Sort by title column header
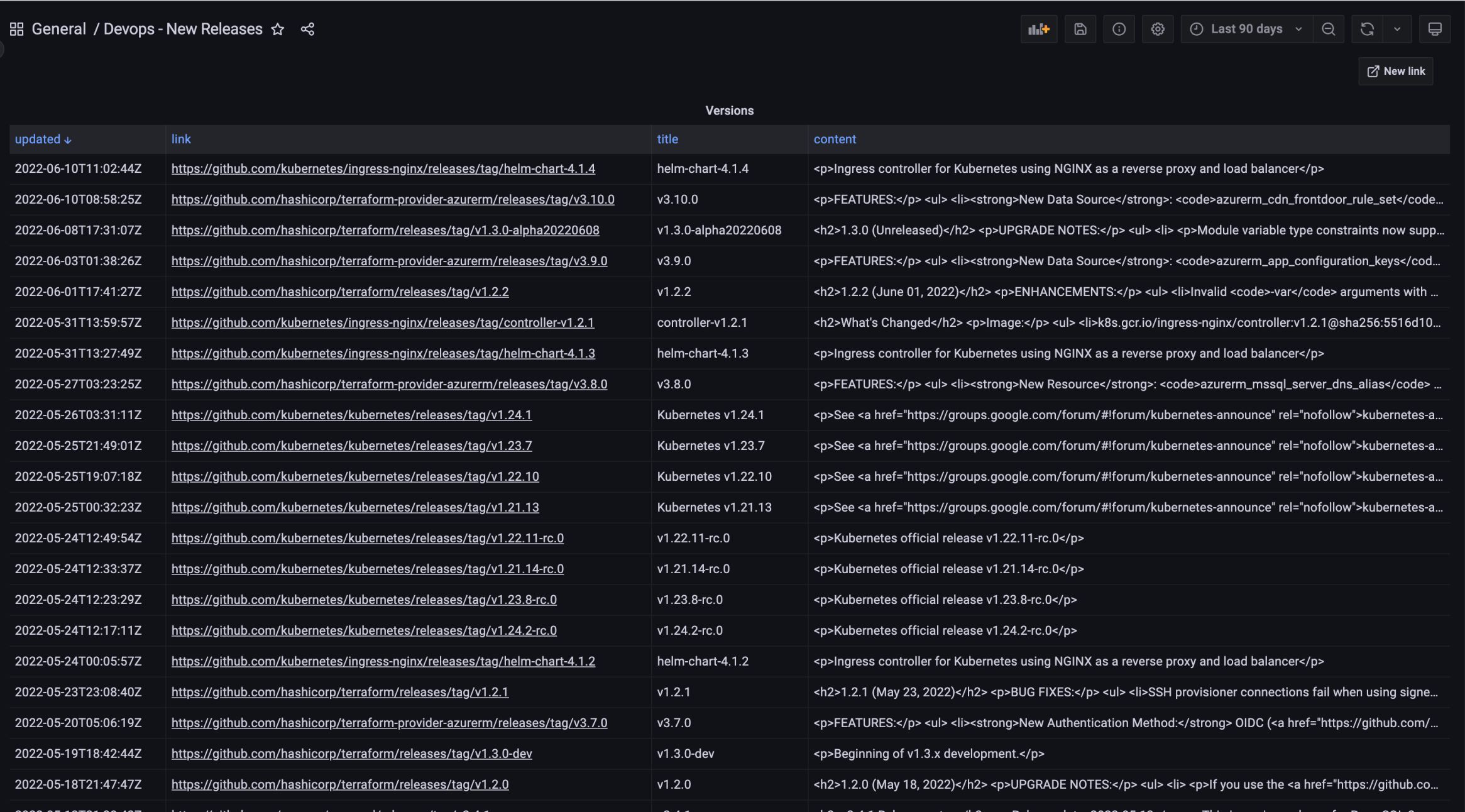 pos(667,139)
